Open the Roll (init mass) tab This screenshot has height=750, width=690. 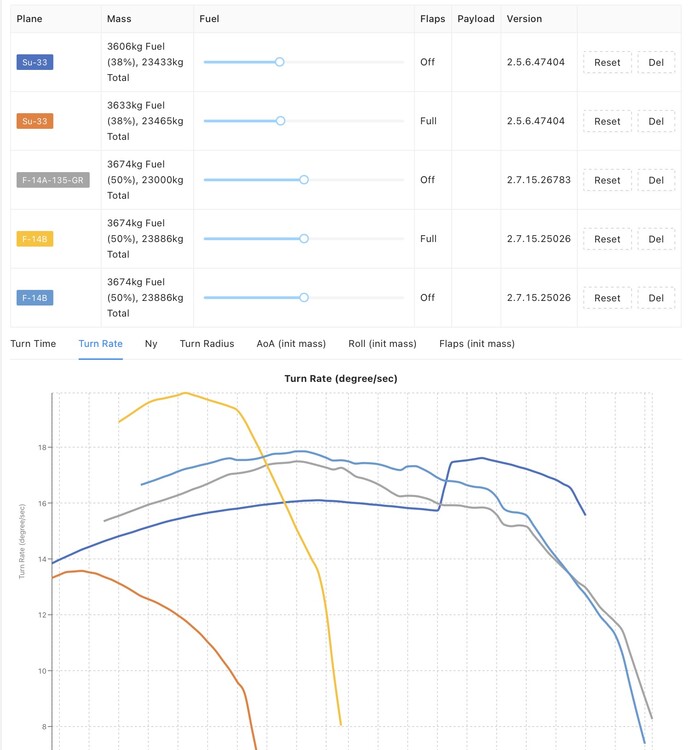point(382,344)
